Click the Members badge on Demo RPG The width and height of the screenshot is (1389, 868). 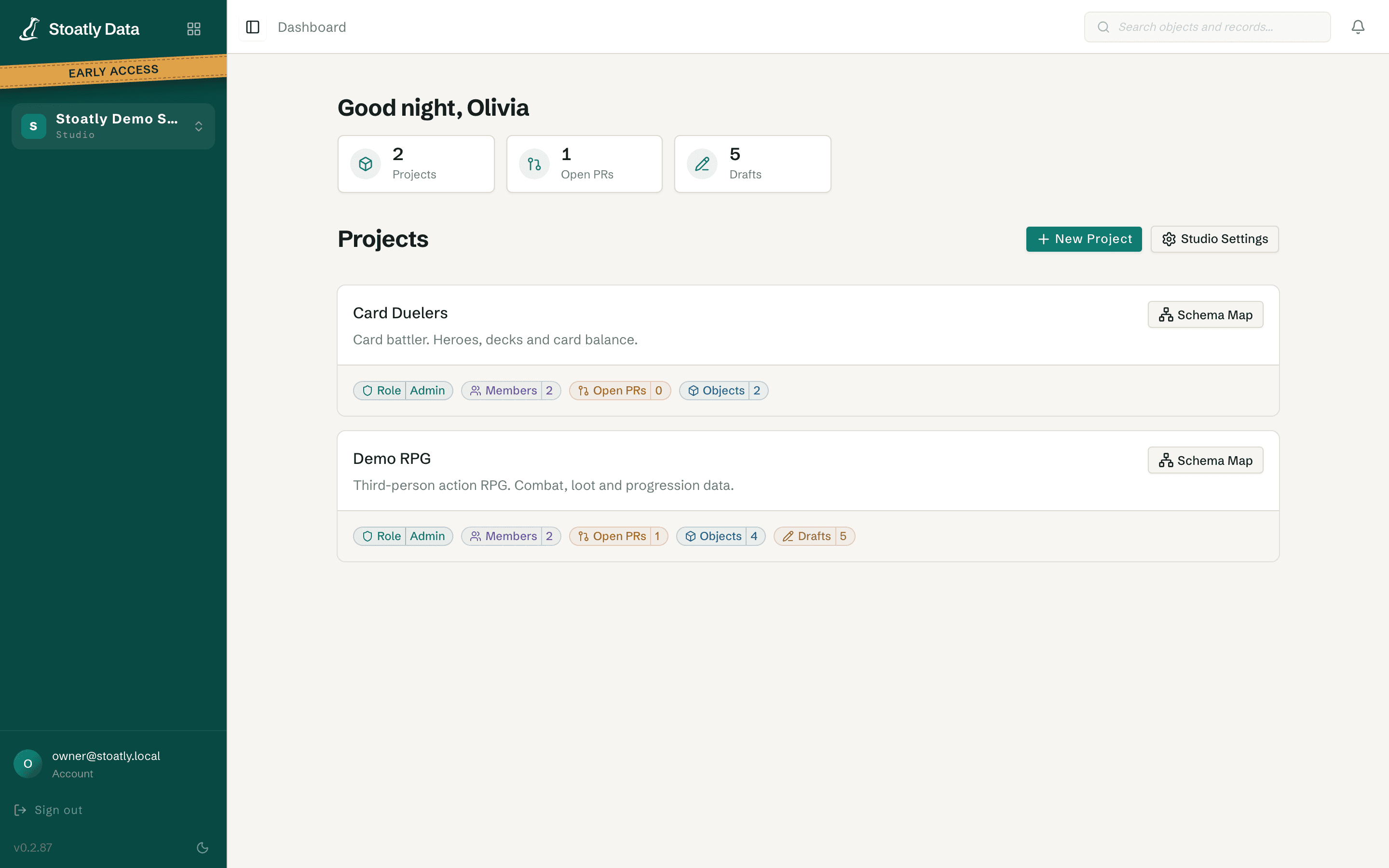pos(511,536)
